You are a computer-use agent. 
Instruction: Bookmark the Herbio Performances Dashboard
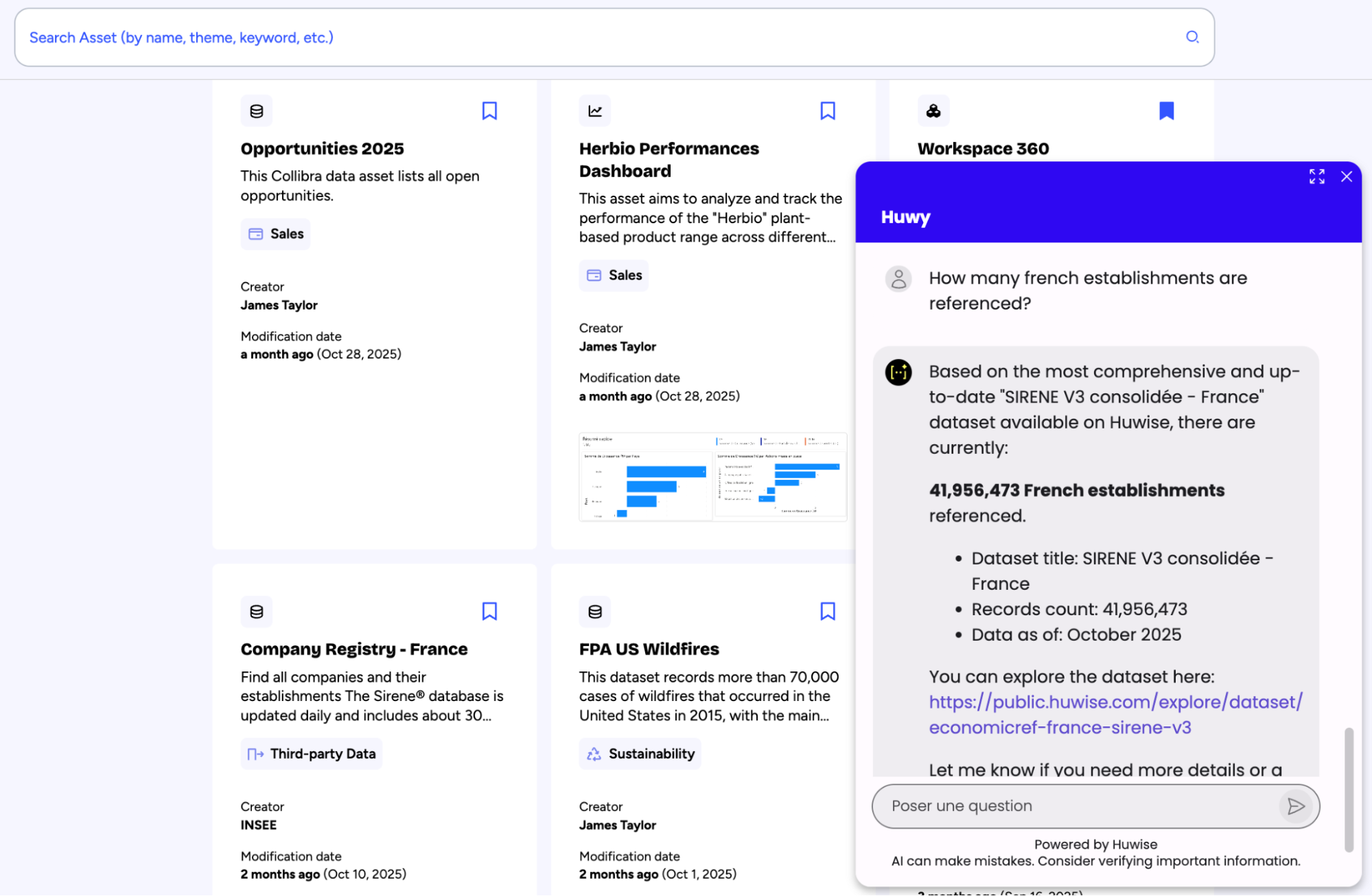pyautogui.click(x=827, y=111)
